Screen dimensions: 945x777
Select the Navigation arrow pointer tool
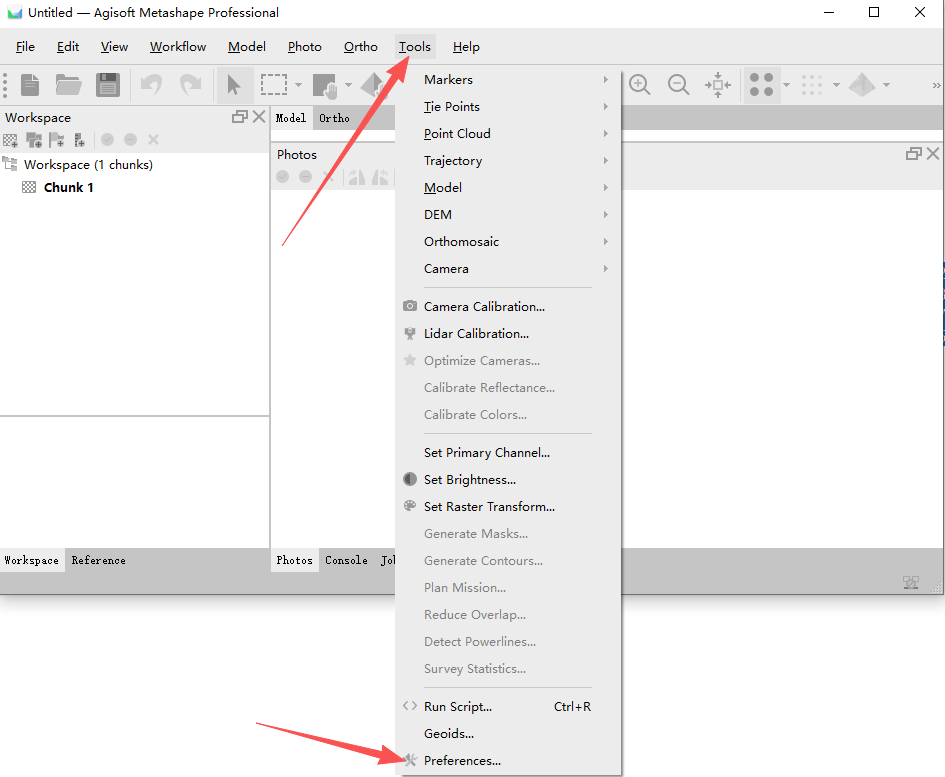click(x=234, y=85)
